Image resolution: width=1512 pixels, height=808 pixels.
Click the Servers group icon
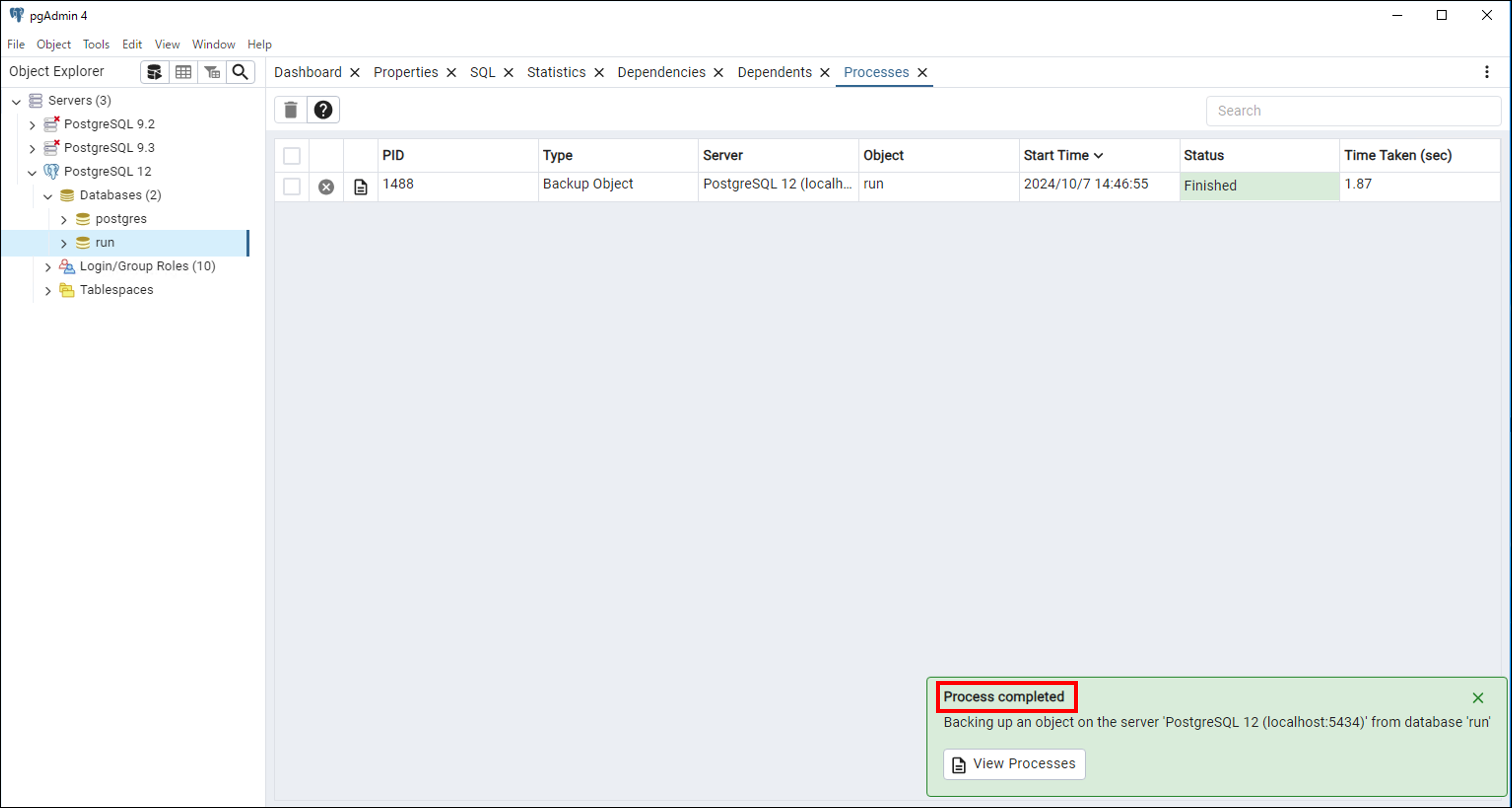(36, 100)
